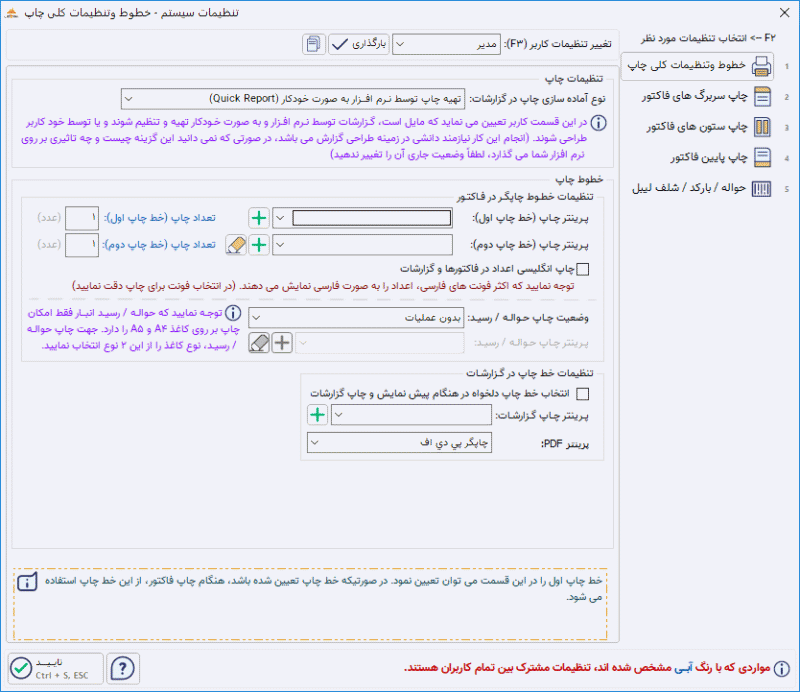The width and height of the screenshot is (800, 692).
Task: Open the پرینتر چاپ (خط چاپ اول) dropdown
Action: (x=362, y=218)
